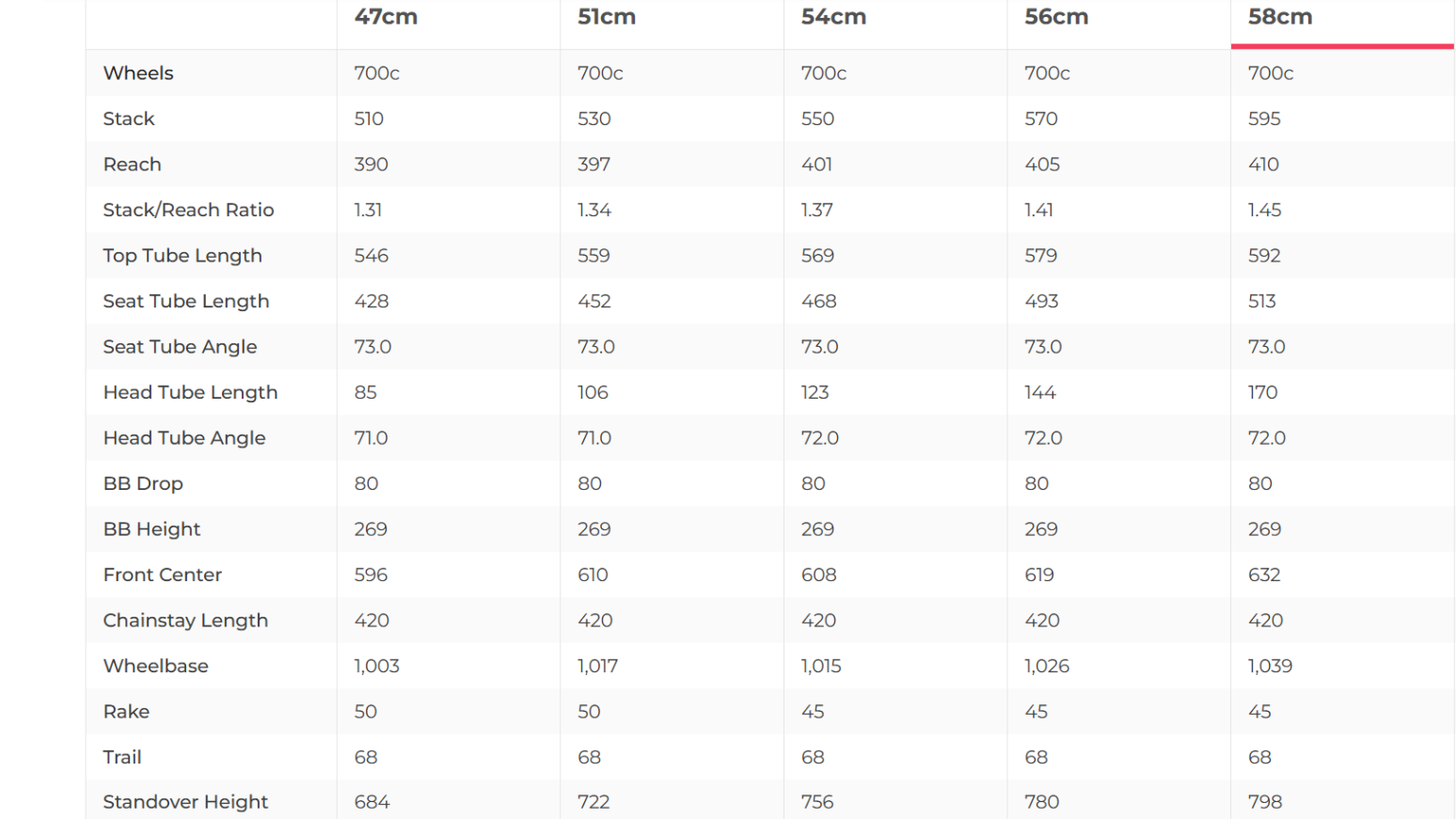Click the Wheels row label
This screenshot has width=1456, height=819.
[x=138, y=73]
